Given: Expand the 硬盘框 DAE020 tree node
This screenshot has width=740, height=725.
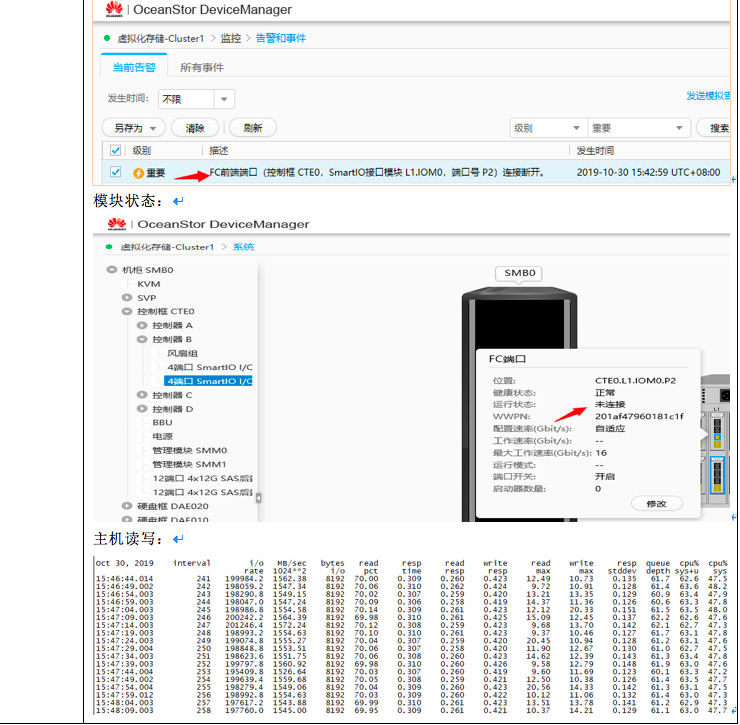Looking at the screenshot, I should click(x=127, y=506).
